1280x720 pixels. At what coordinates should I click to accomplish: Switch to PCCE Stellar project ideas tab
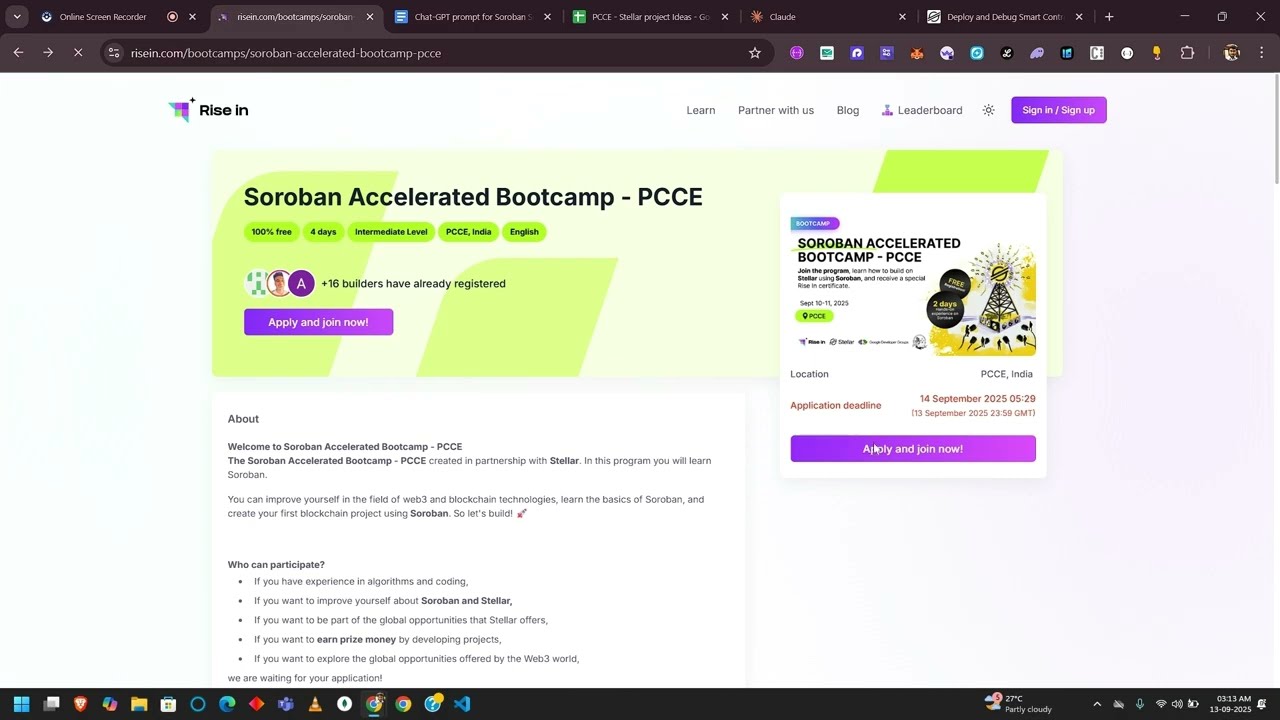(650, 17)
